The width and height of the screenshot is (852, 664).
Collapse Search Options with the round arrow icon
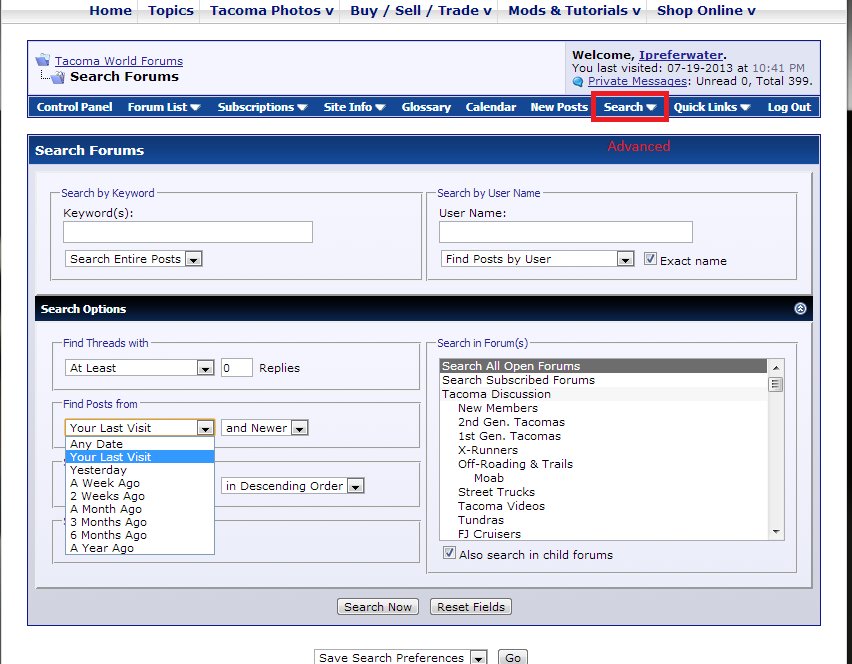[800, 309]
